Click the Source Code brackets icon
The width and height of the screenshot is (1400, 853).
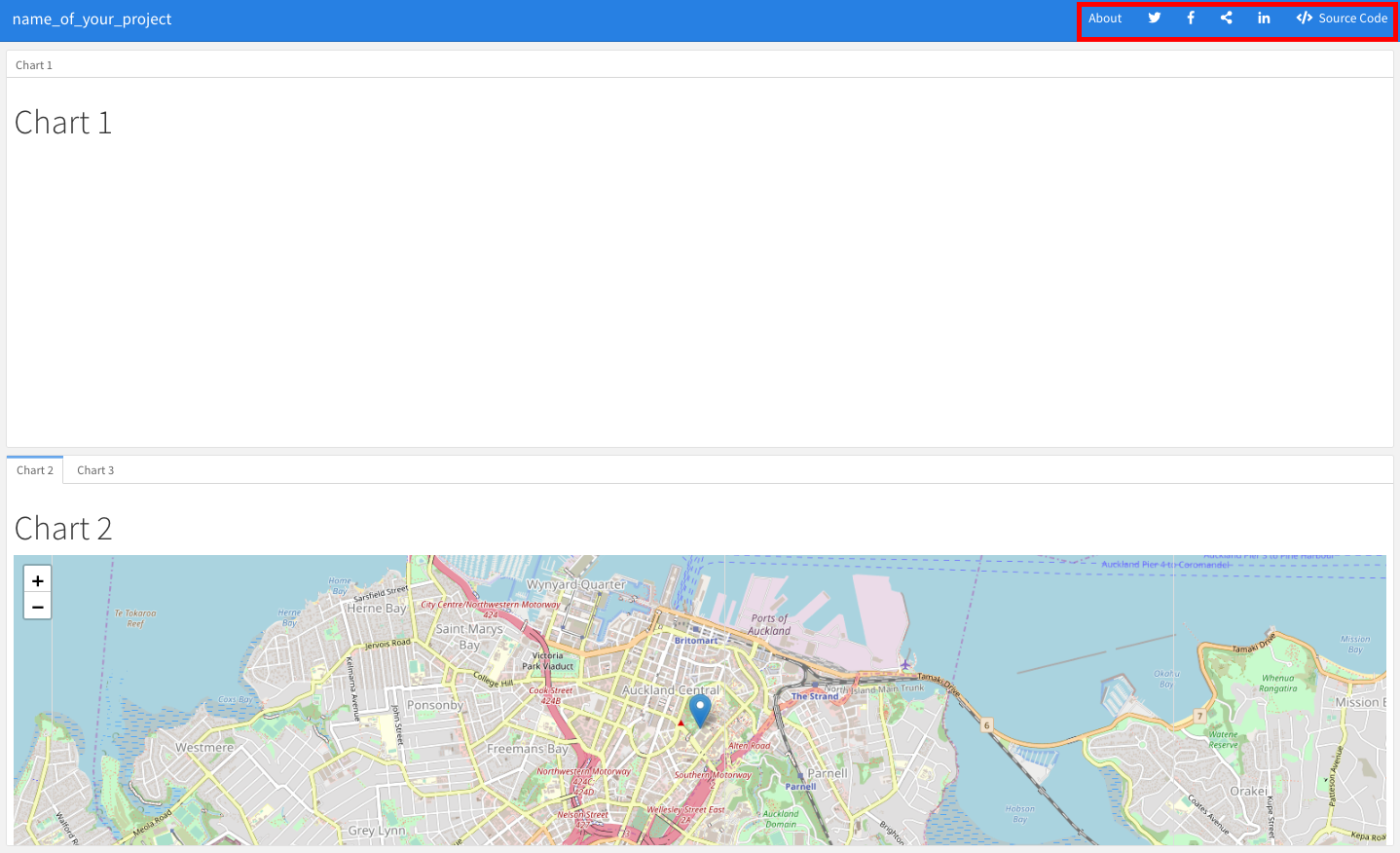point(1304,19)
